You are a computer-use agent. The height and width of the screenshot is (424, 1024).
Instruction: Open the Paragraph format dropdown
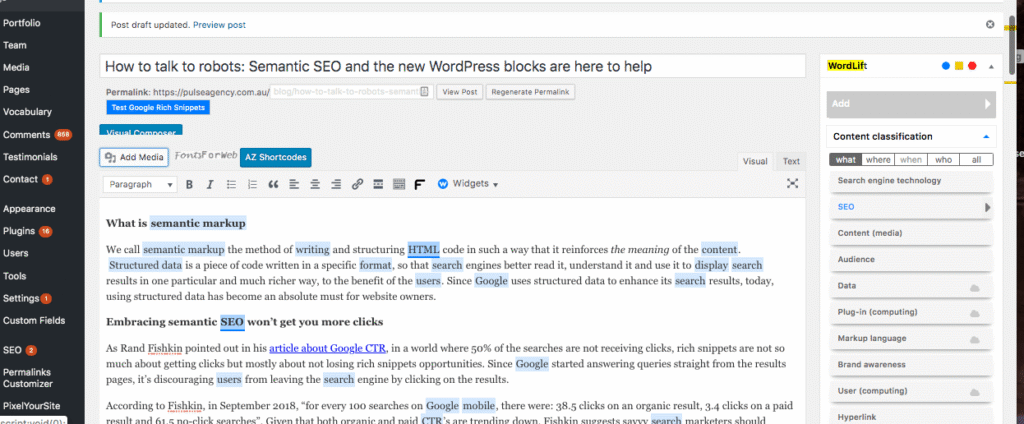[140, 184]
